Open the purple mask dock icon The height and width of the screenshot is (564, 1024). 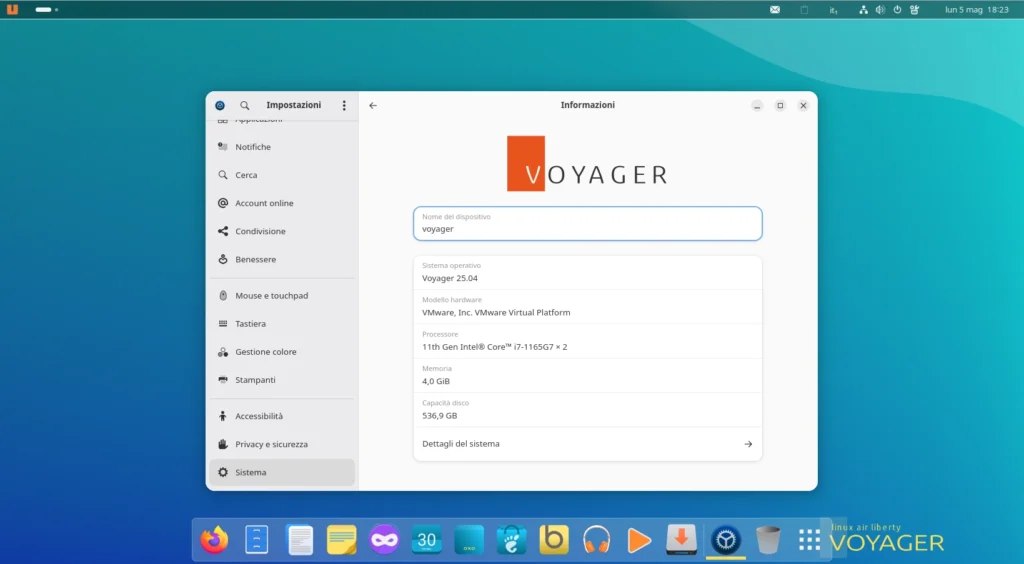coord(384,540)
